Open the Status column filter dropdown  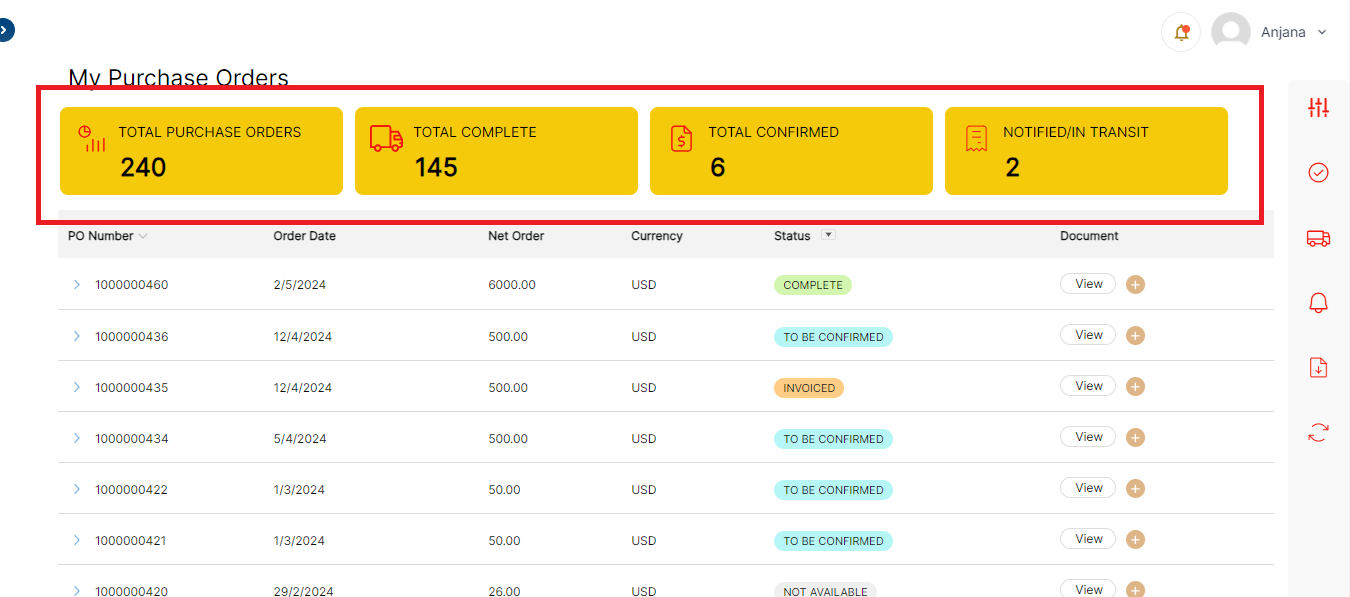tap(827, 235)
